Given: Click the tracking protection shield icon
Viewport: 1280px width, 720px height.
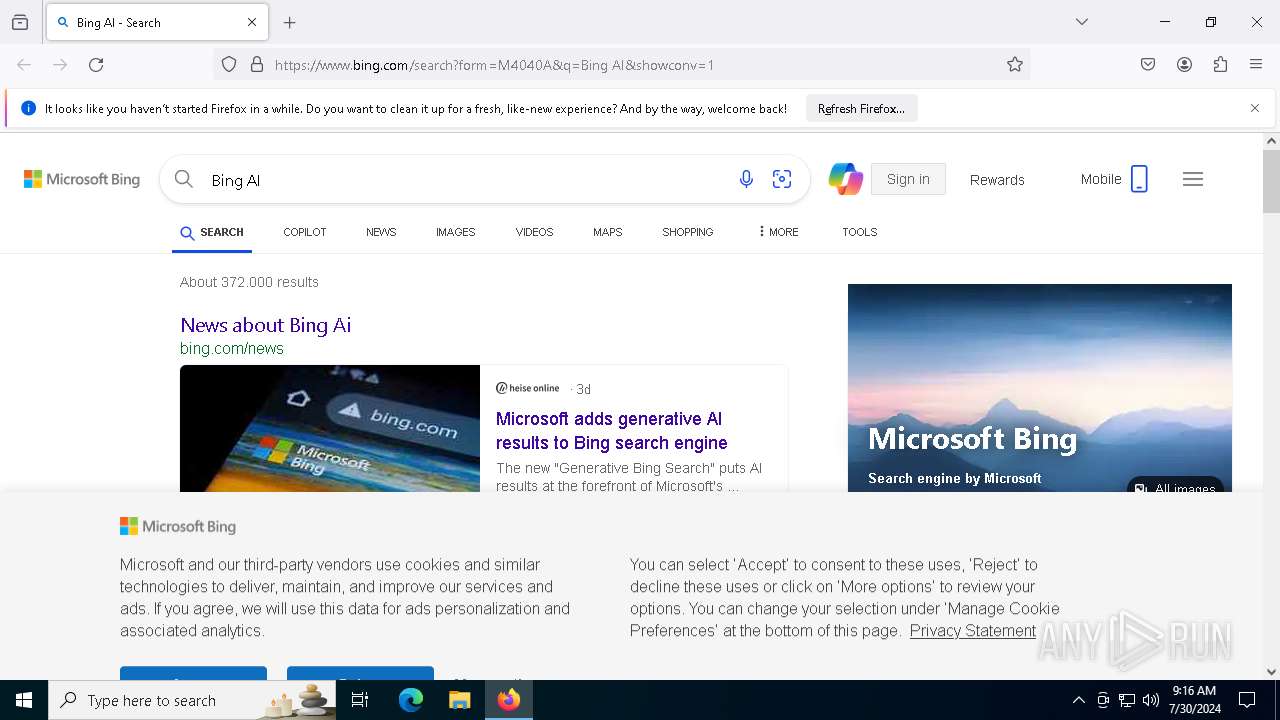Looking at the screenshot, I should (229, 65).
